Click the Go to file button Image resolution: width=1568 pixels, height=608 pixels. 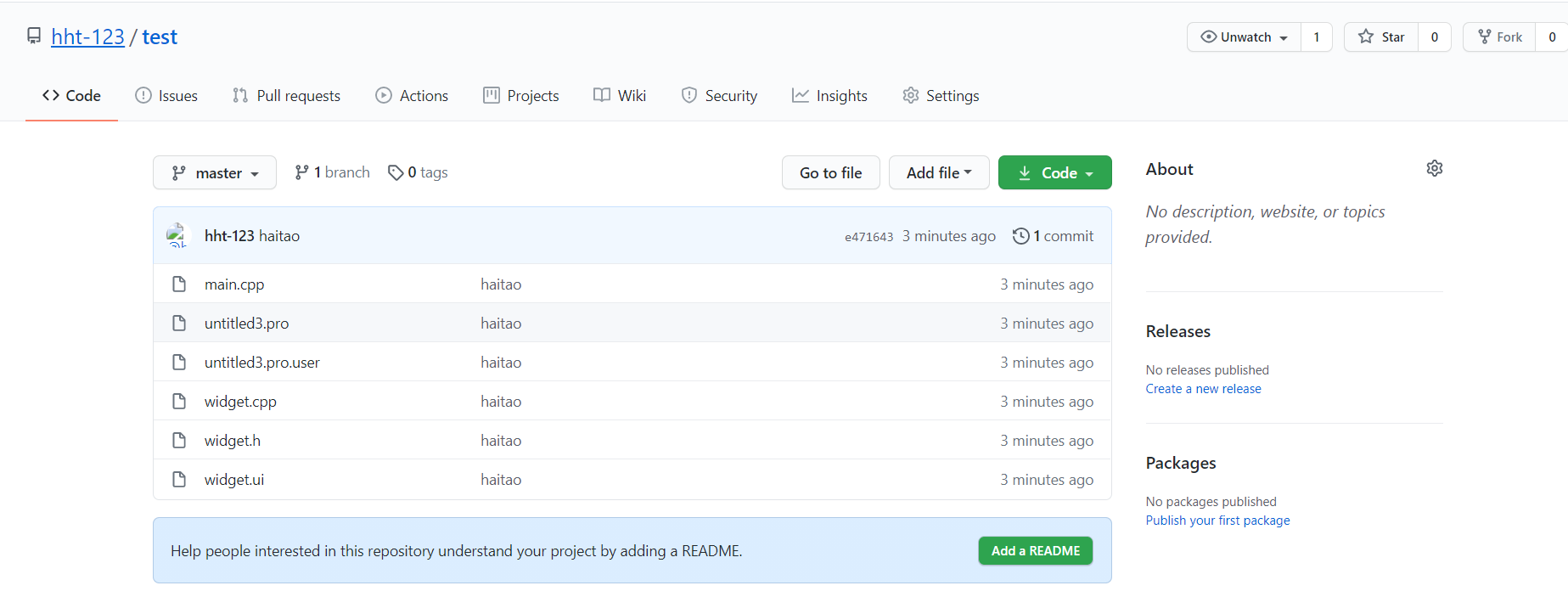(x=831, y=172)
